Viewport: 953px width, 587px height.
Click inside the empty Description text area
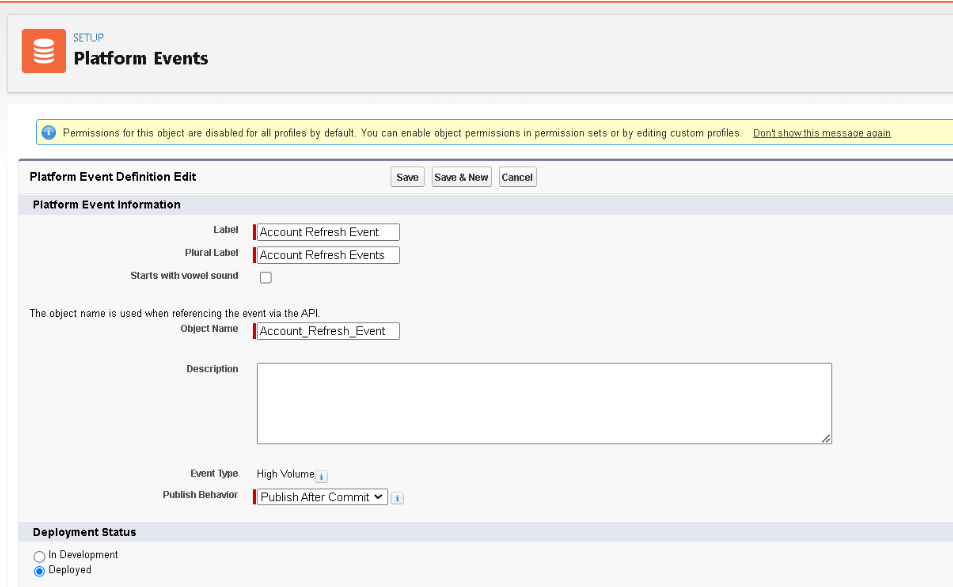pos(544,403)
